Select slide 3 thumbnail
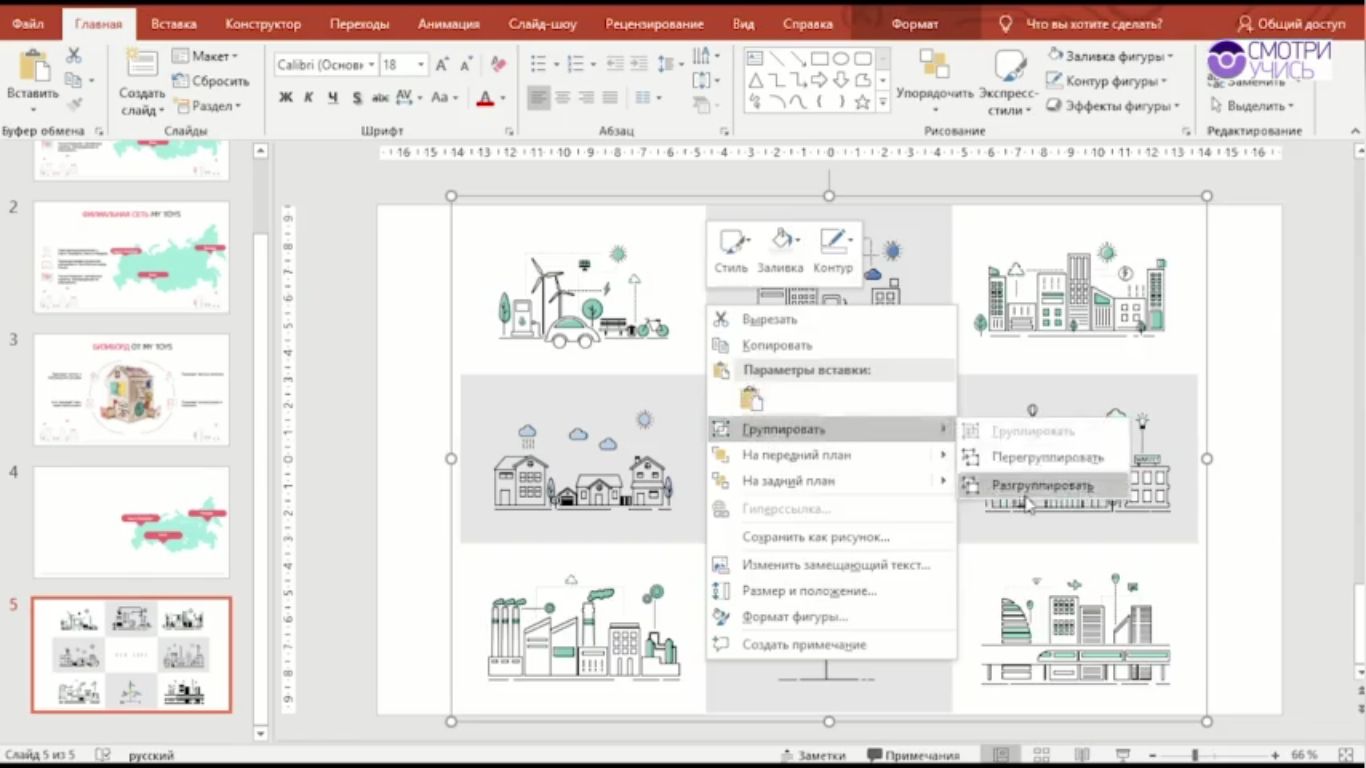The image size is (1366, 768). pos(131,390)
